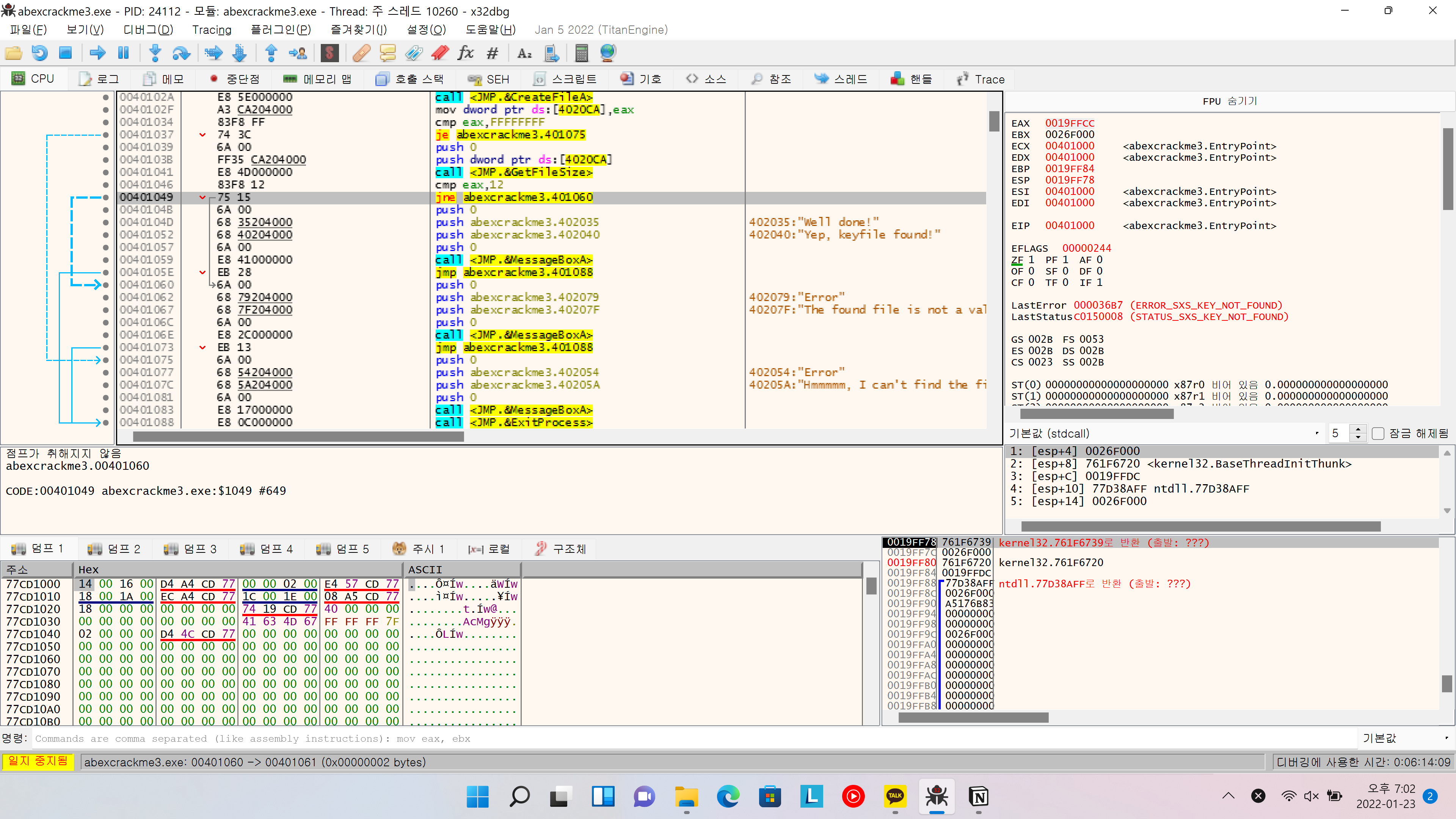Click the Step Over icon
The image size is (1456, 819).
pos(181,53)
